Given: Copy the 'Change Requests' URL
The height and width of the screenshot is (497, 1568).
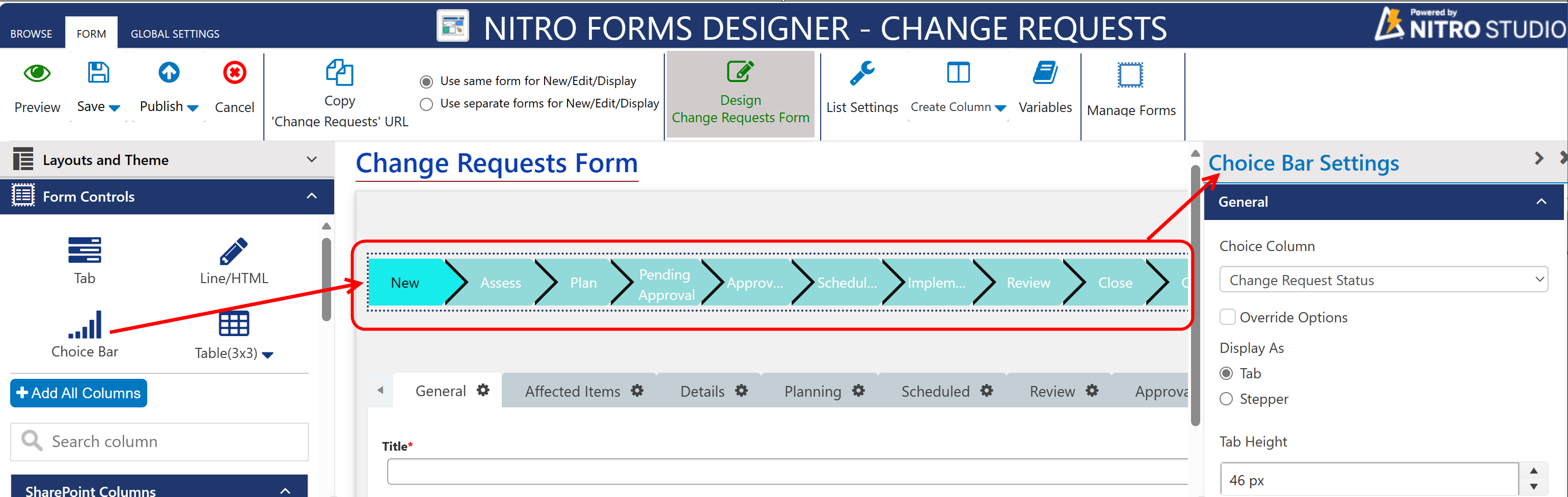Looking at the screenshot, I should (x=340, y=94).
